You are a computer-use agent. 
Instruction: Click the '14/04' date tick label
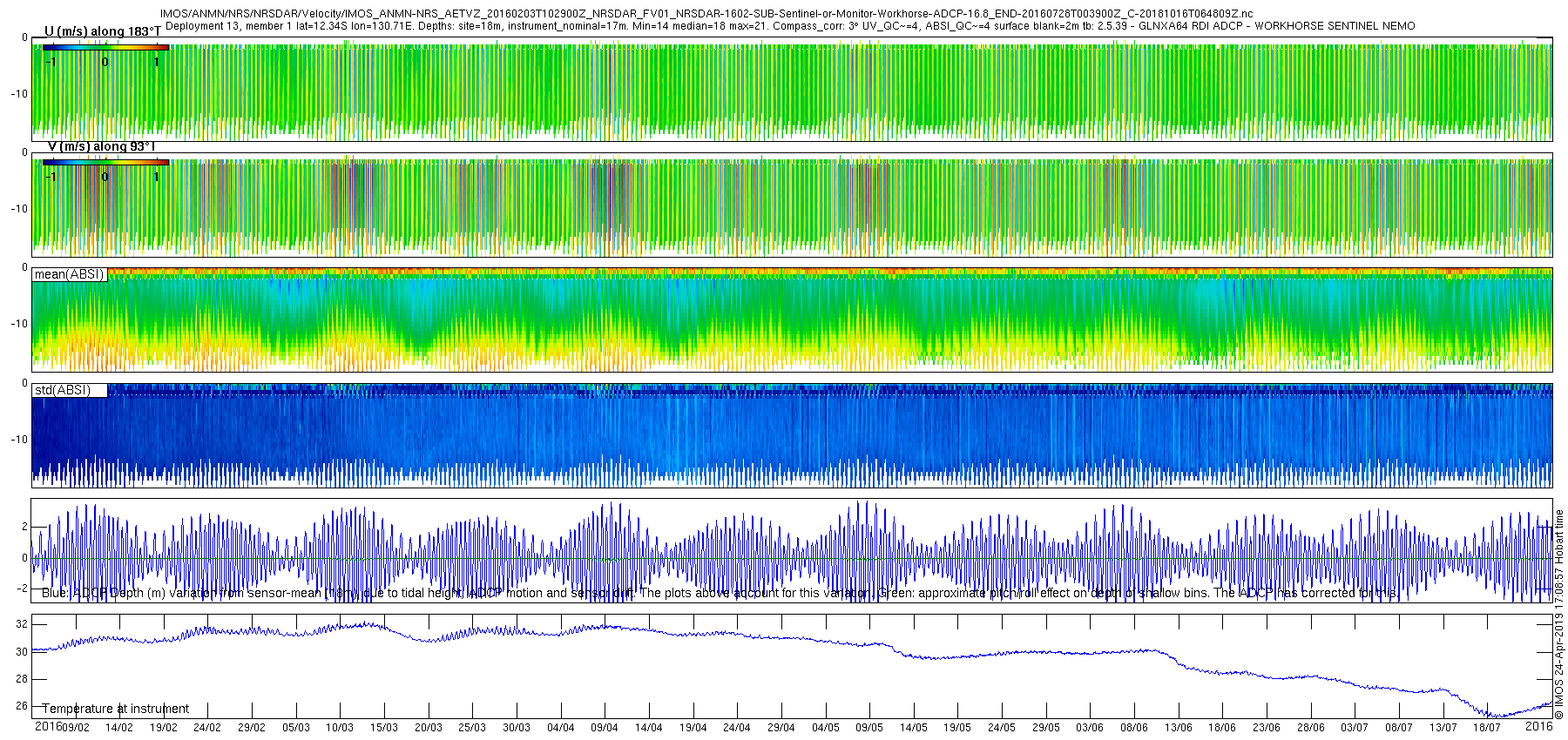[x=649, y=728]
